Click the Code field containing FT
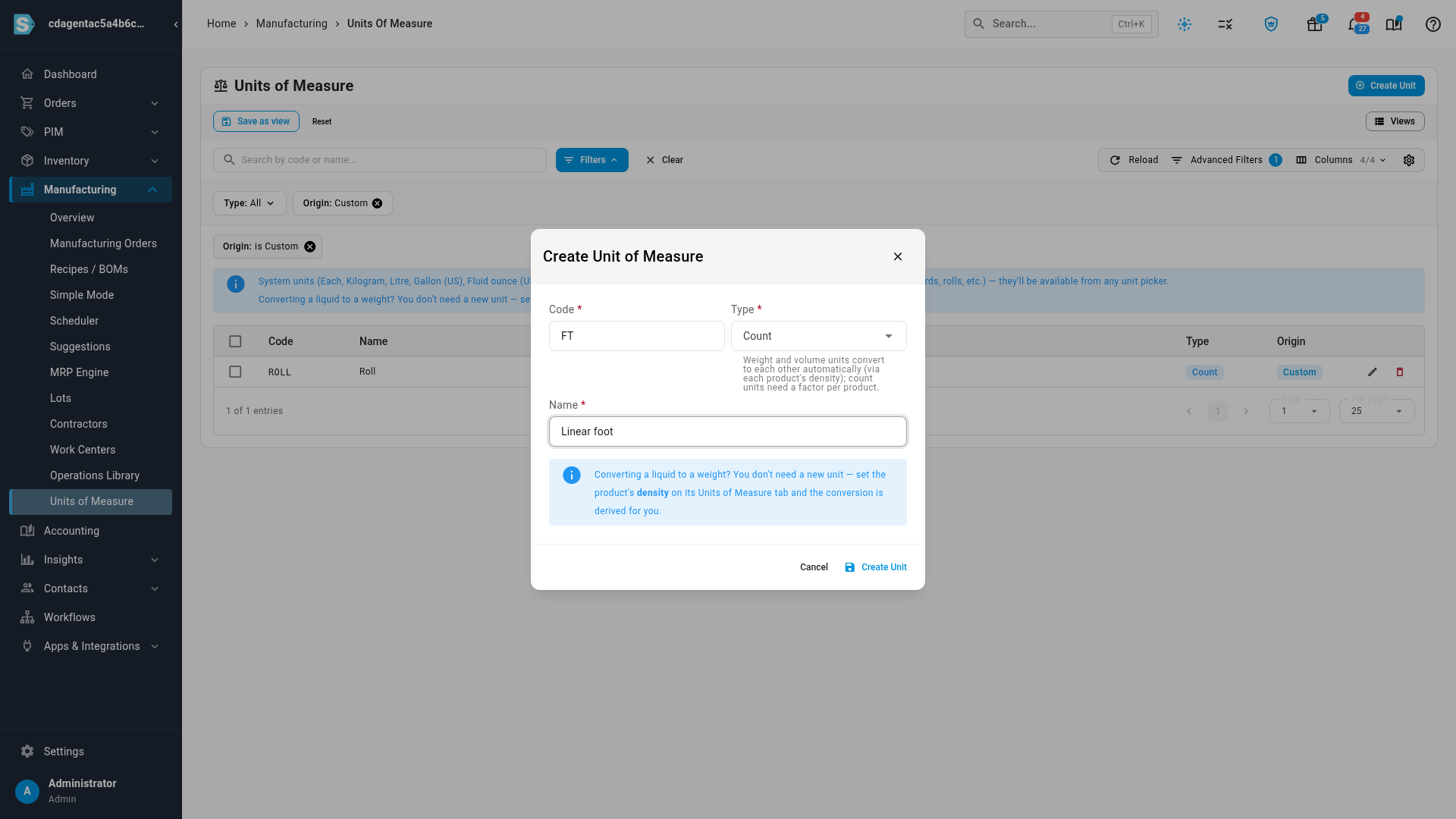 point(637,336)
